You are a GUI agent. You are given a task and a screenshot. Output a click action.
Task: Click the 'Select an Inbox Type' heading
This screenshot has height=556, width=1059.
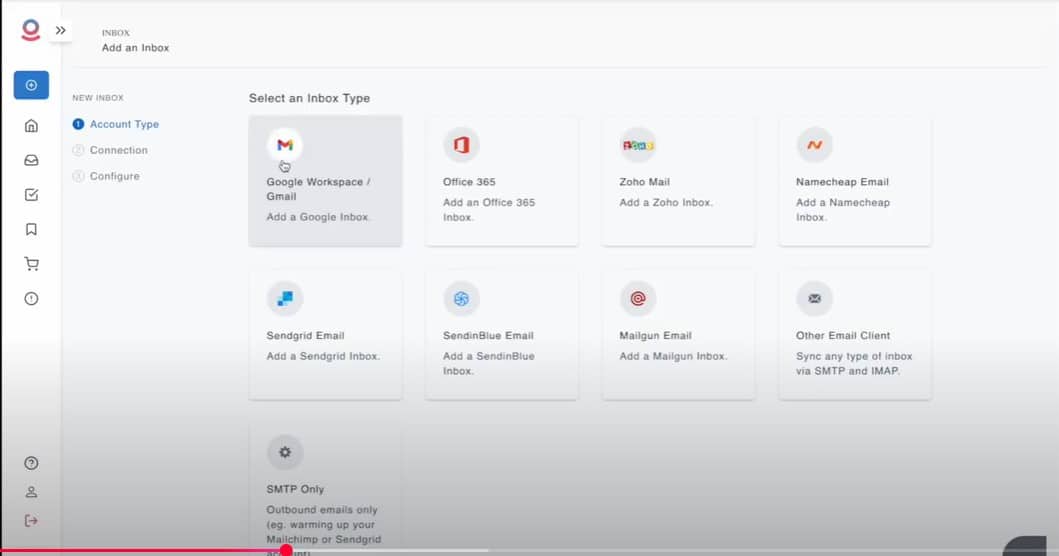(x=309, y=98)
